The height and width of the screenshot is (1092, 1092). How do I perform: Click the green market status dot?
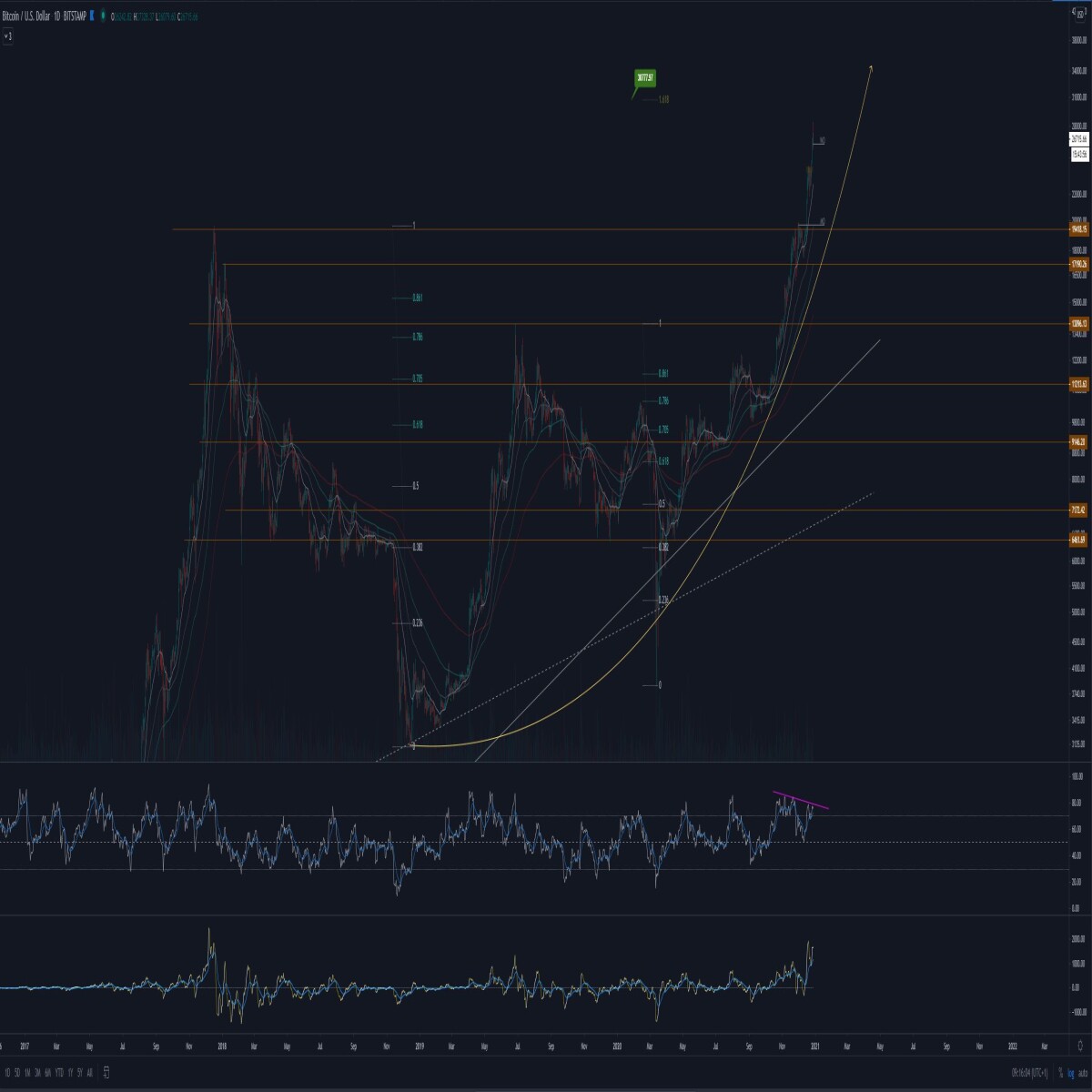click(x=103, y=16)
